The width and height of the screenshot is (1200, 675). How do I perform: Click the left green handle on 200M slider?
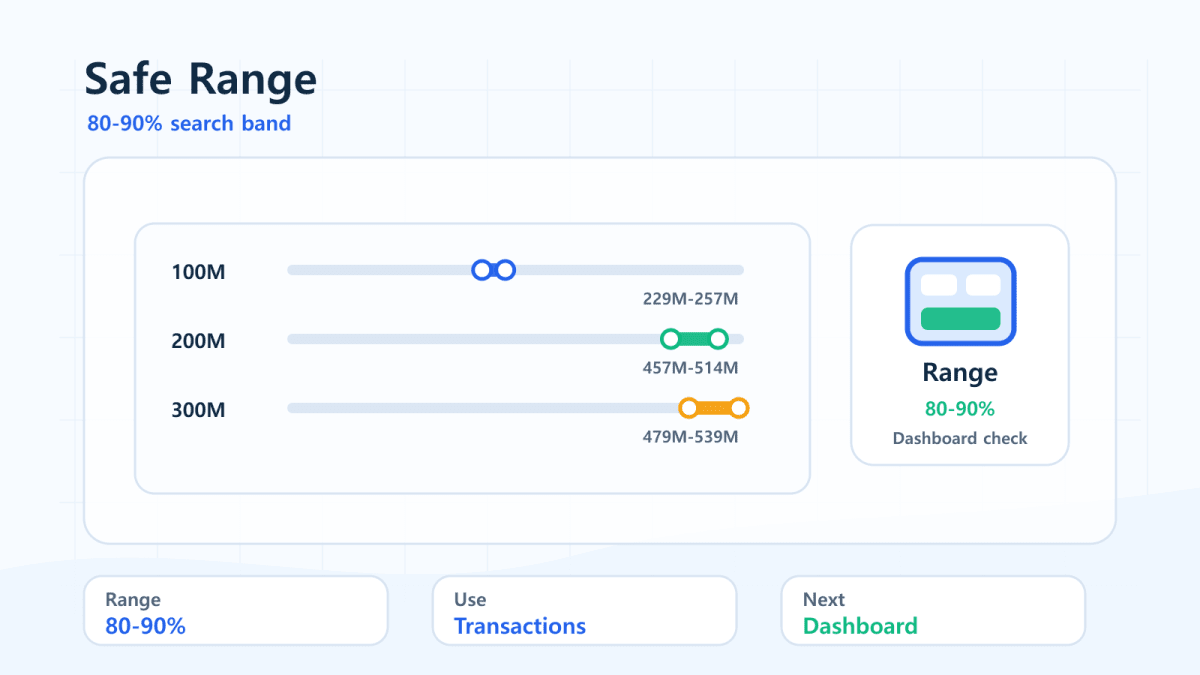(670, 339)
